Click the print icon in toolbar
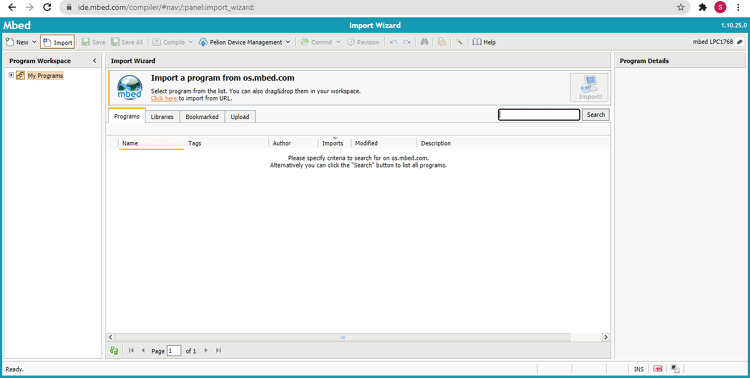 tap(442, 42)
